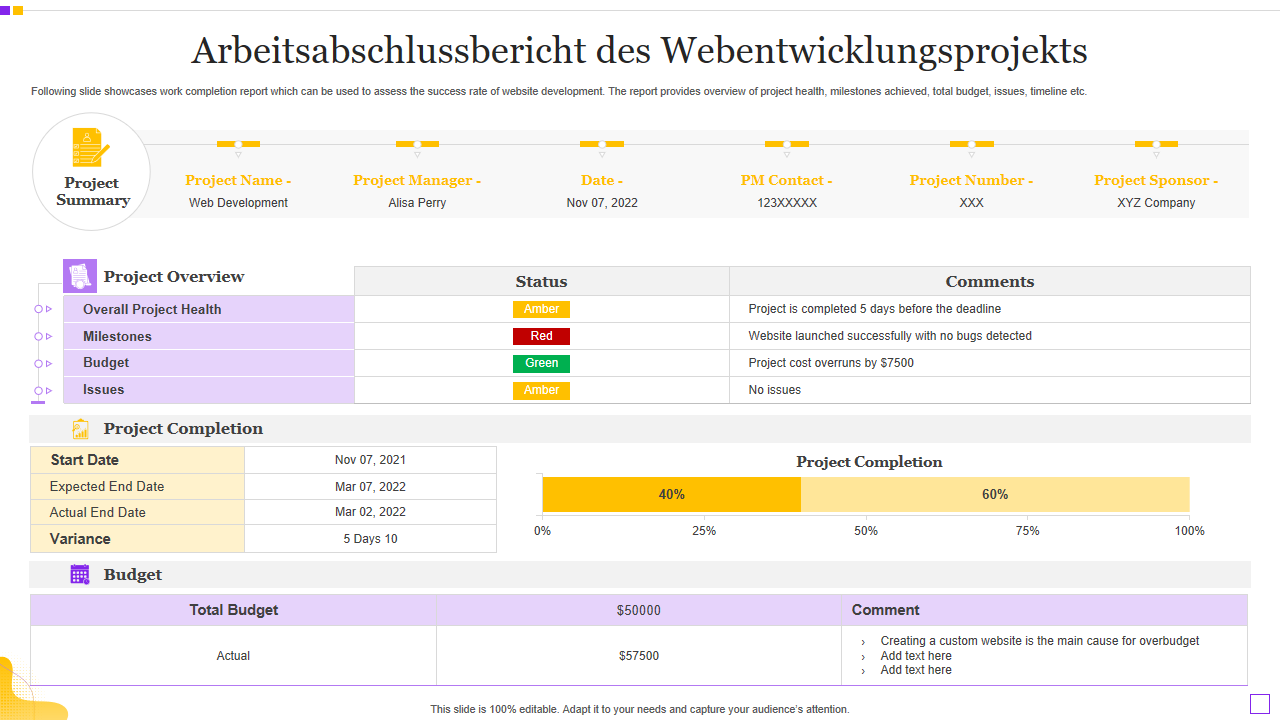Click the 60% segment of completion bar
This screenshot has height=720, width=1280.
(x=995, y=494)
